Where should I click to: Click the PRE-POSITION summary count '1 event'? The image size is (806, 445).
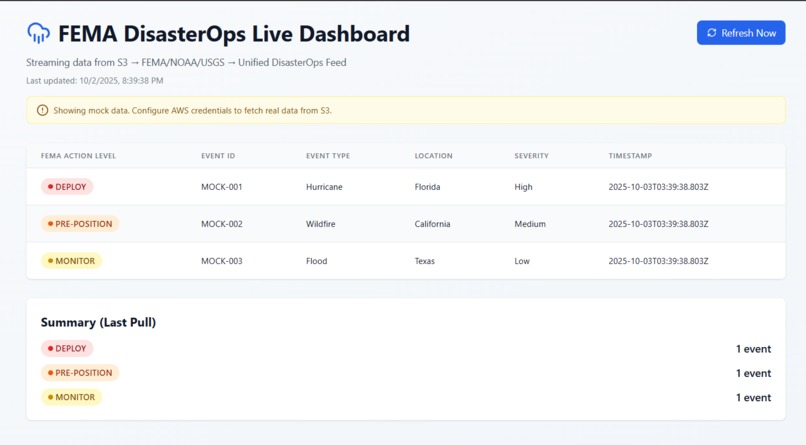[x=754, y=373]
